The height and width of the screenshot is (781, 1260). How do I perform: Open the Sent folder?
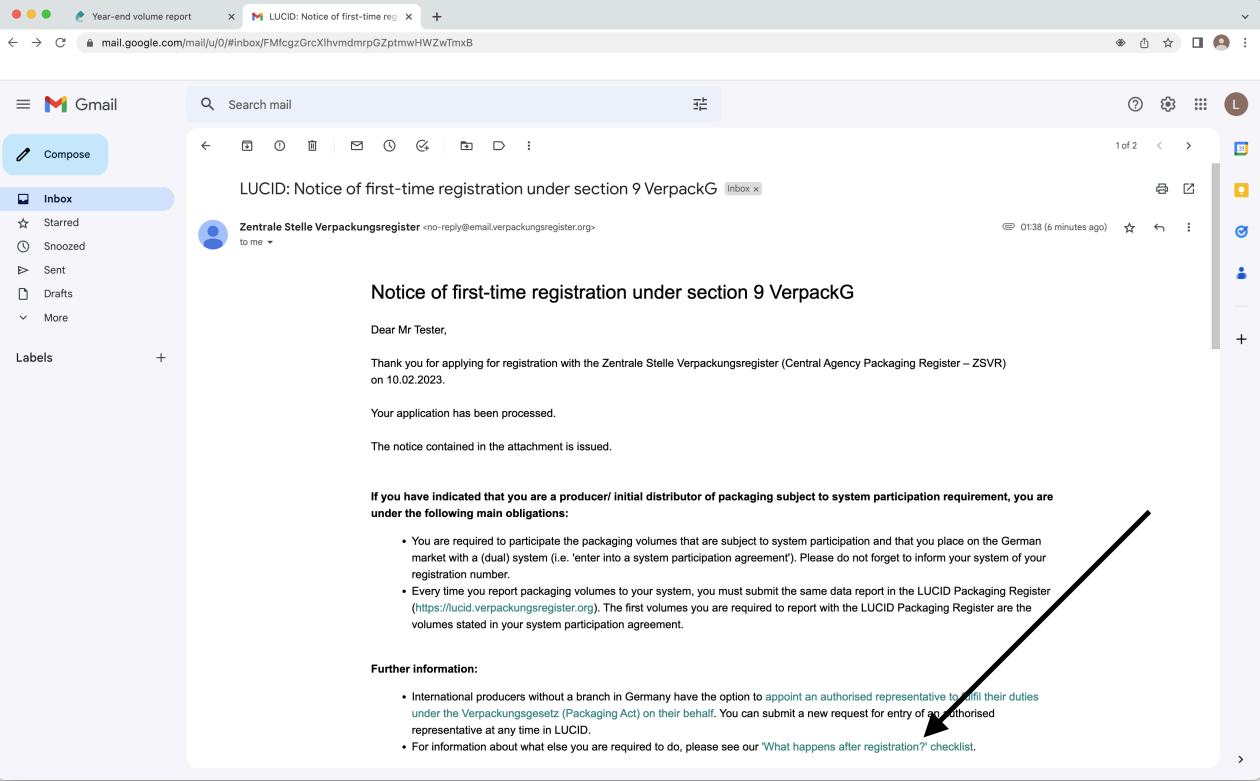tap(54, 270)
